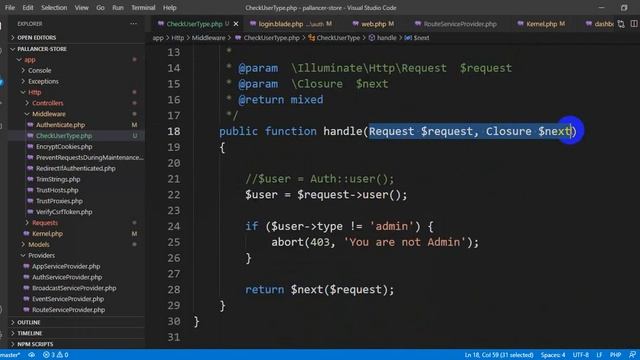The image size is (640, 360).
Task: Open RouteServiceProvider.php in explorer tree
Action: coord(76,310)
